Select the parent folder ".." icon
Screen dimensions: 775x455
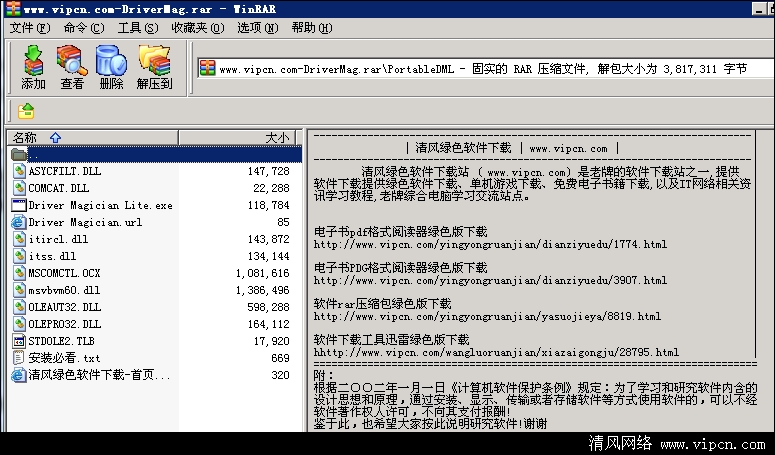tap(19, 154)
